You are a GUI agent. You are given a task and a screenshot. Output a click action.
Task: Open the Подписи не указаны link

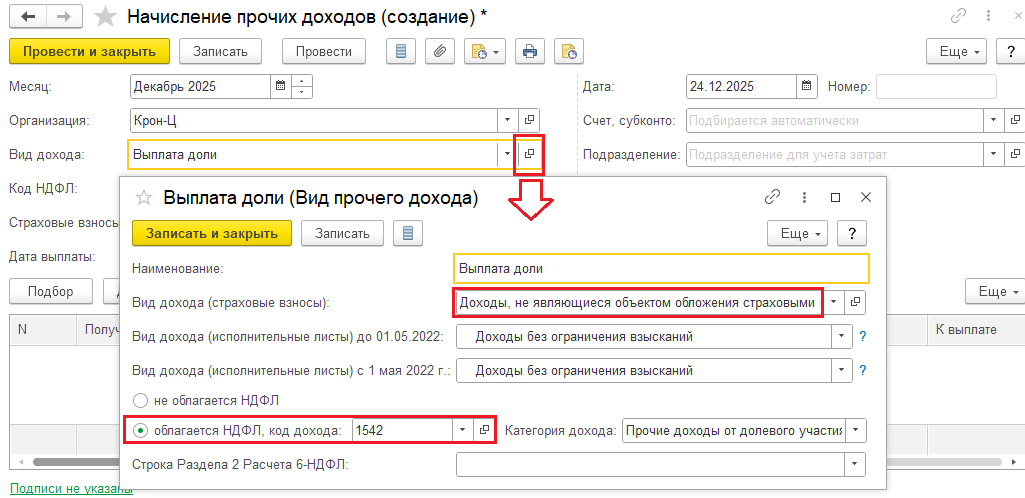coord(71,489)
